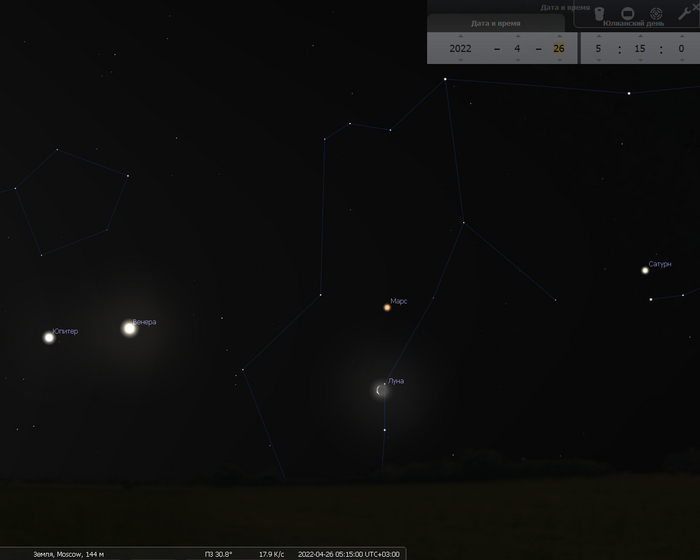Decrease the year 2022 with down arrow

click(460, 60)
